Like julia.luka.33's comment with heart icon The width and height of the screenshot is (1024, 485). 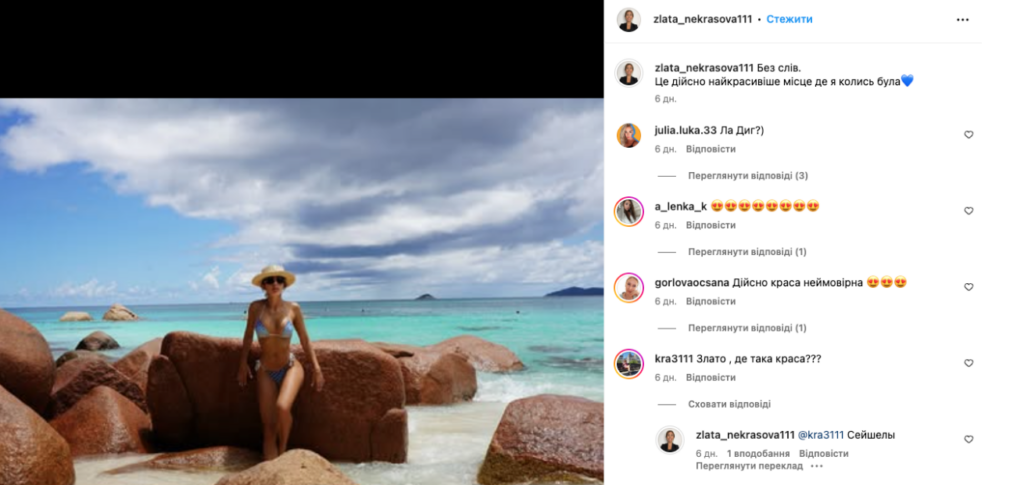(968, 134)
